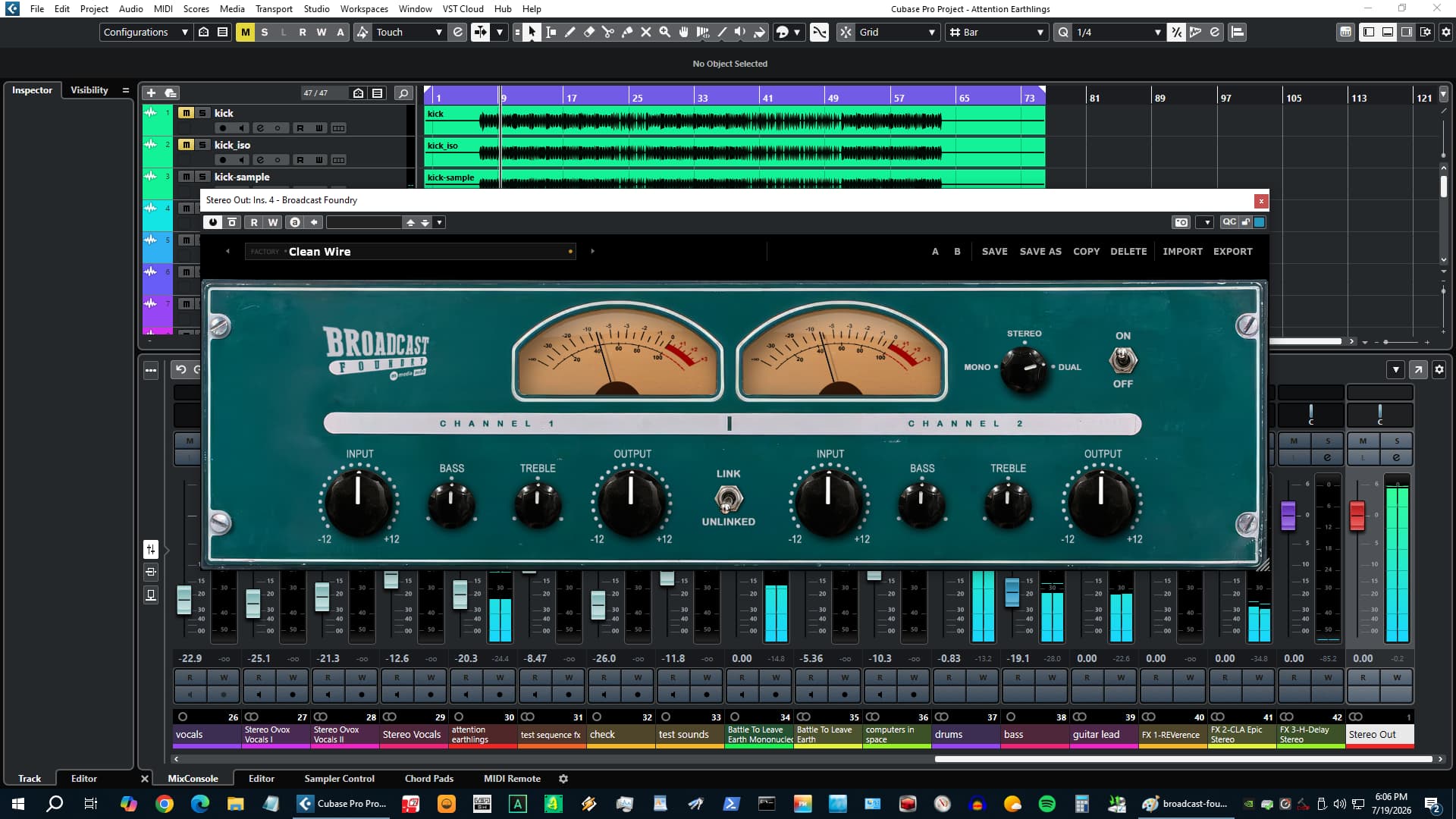Click the Add Track plus button

[x=151, y=93]
